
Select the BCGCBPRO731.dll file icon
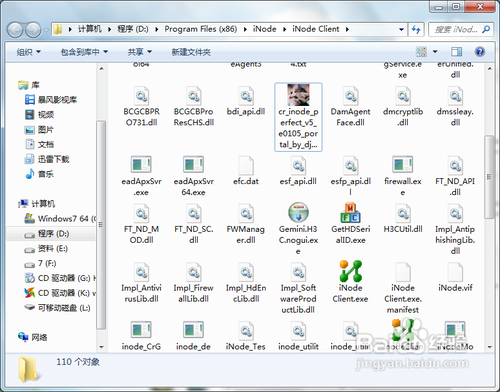(x=141, y=96)
